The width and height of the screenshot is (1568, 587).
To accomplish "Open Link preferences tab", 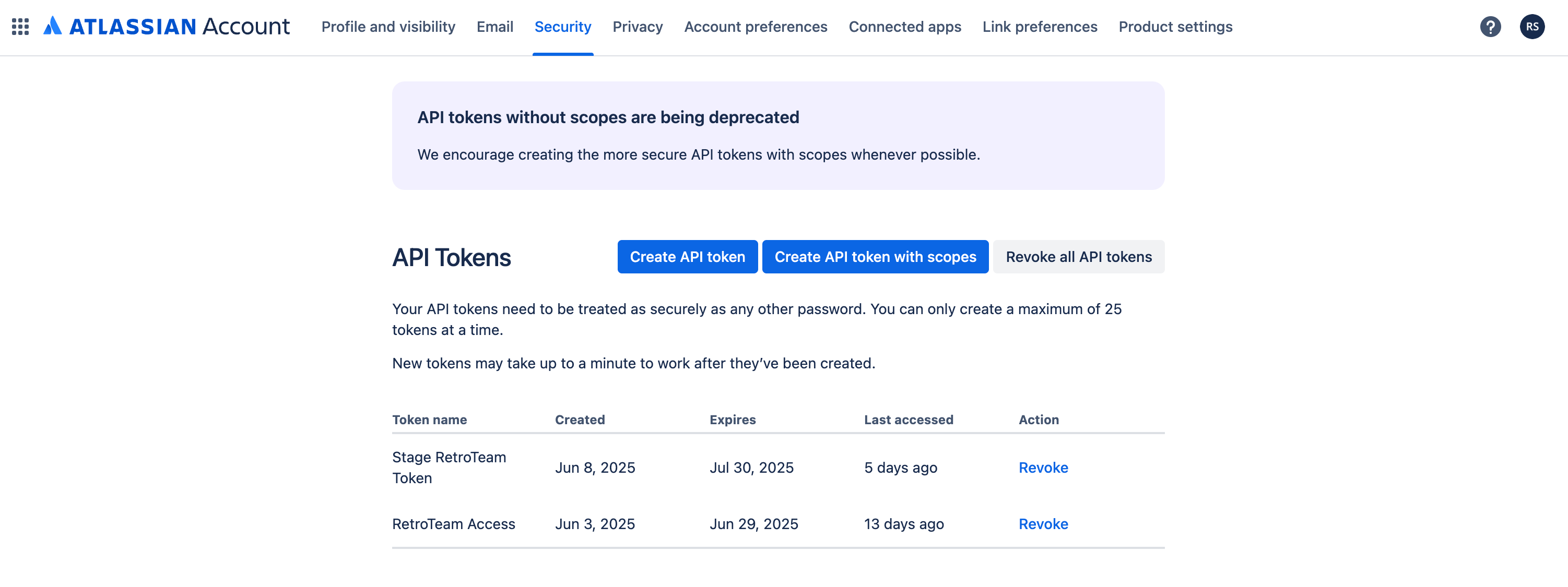I will 1040,27.
